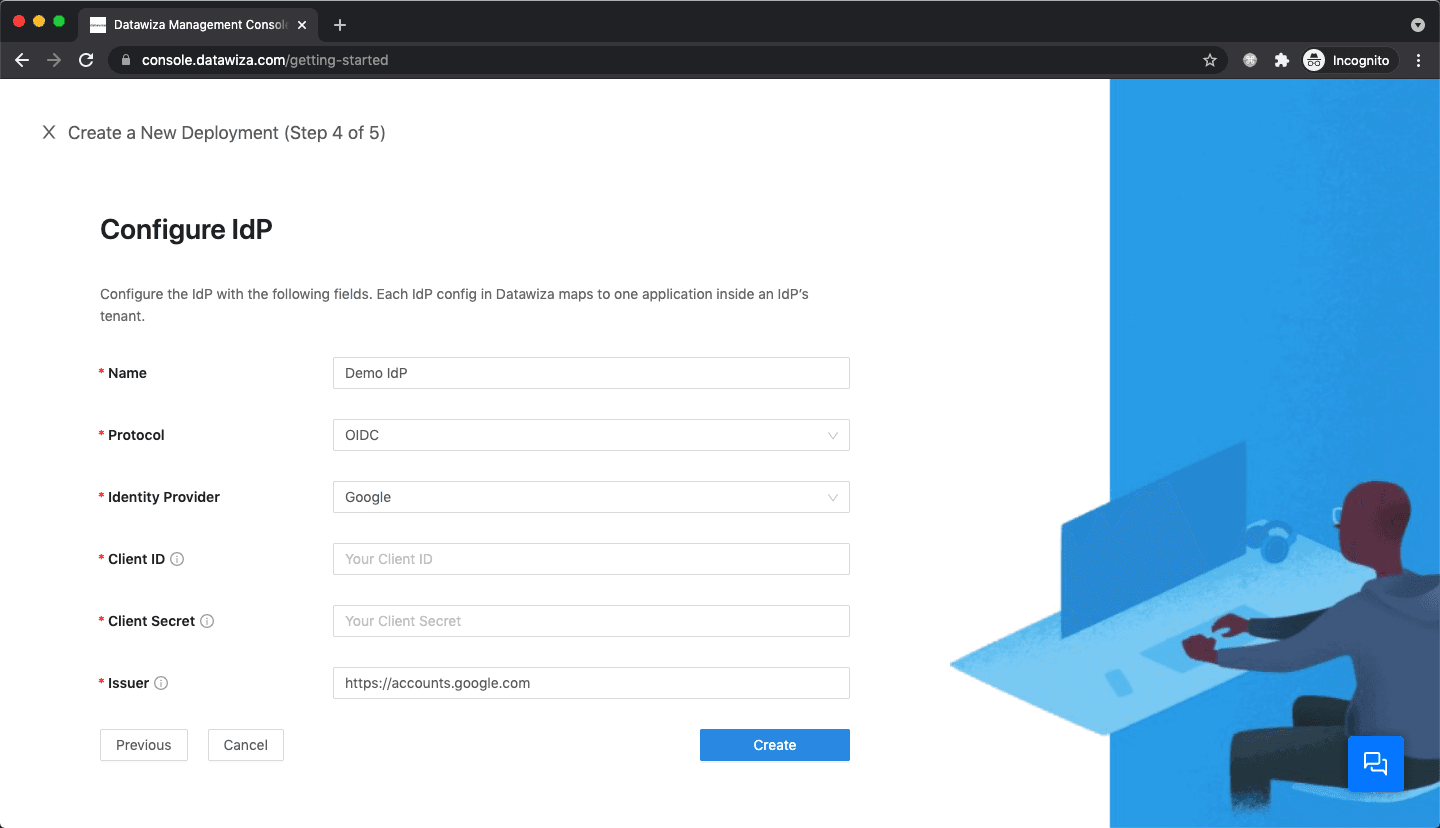Expand the Identity Provider dropdown showing Google
1440x828 pixels.
coord(591,497)
